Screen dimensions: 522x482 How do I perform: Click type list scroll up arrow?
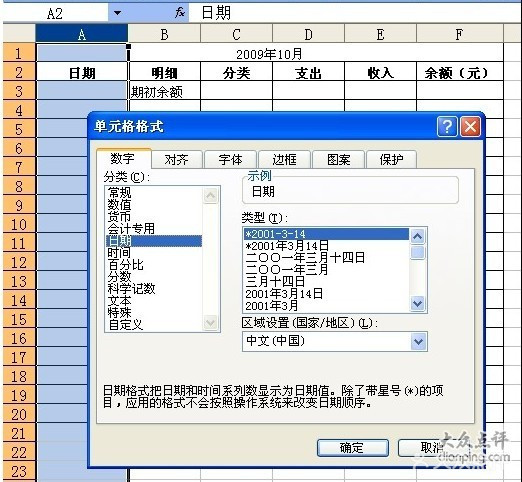(418, 236)
